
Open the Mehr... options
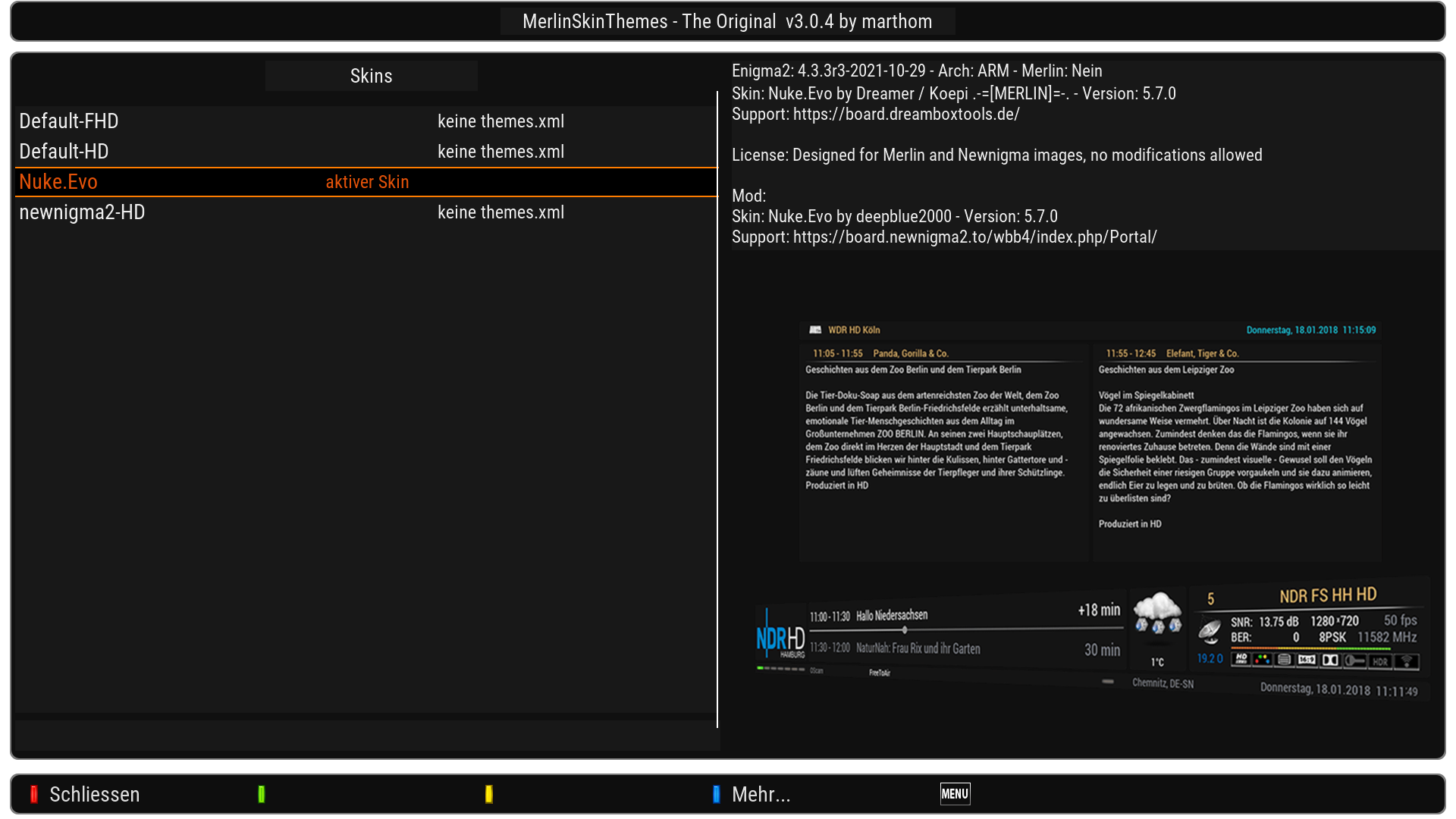[x=761, y=794]
